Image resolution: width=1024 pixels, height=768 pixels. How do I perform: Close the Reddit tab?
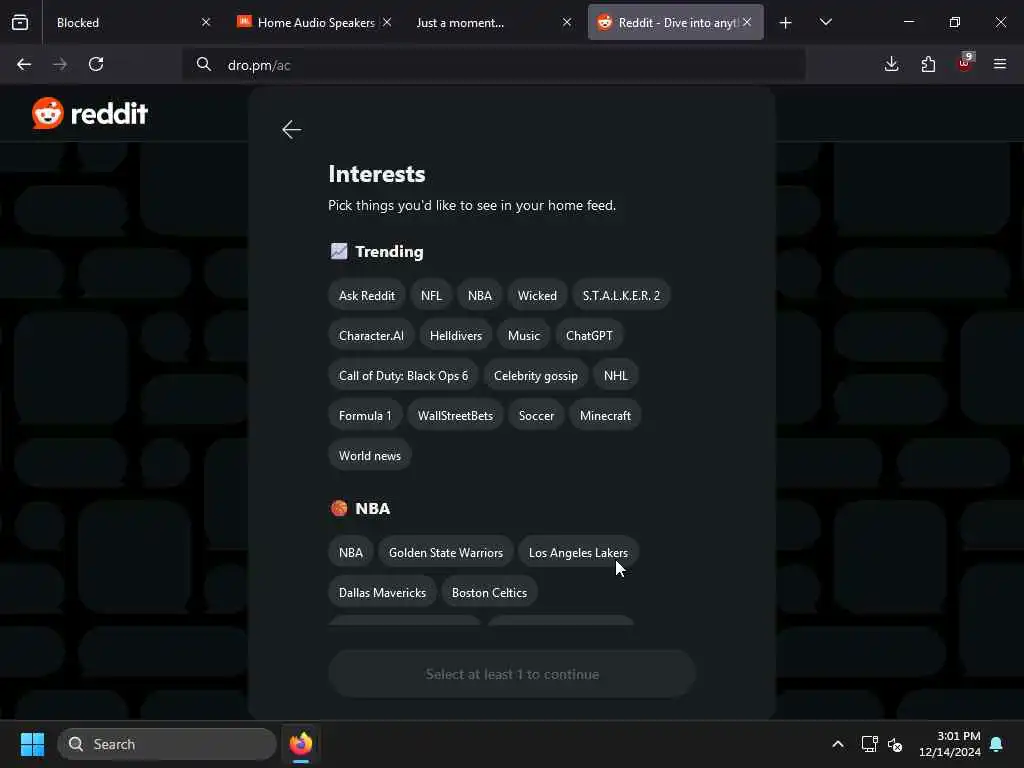point(747,22)
